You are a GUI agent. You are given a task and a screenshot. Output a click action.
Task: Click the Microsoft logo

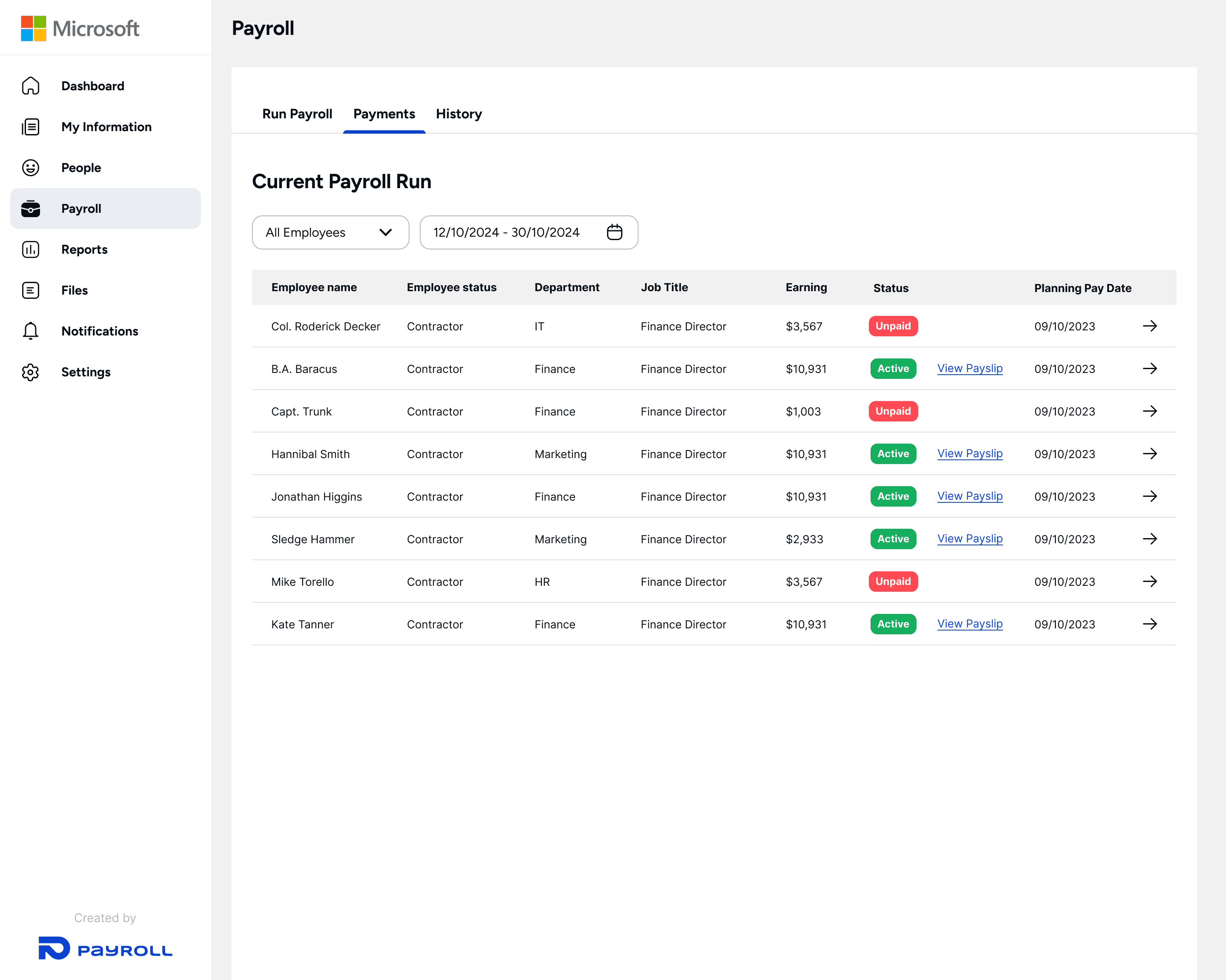coord(80,28)
